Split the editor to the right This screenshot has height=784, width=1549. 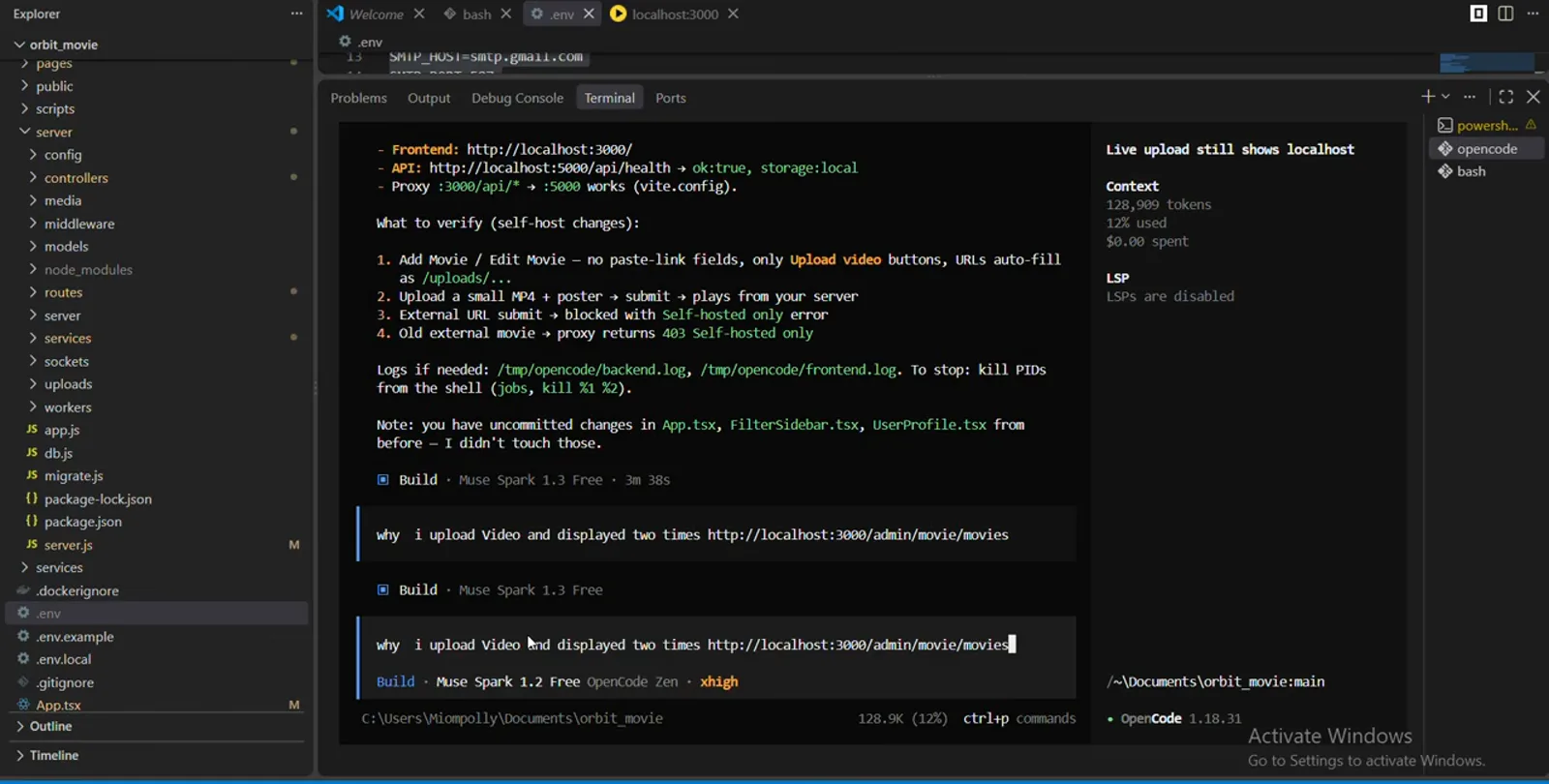click(x=1505, y=14)
